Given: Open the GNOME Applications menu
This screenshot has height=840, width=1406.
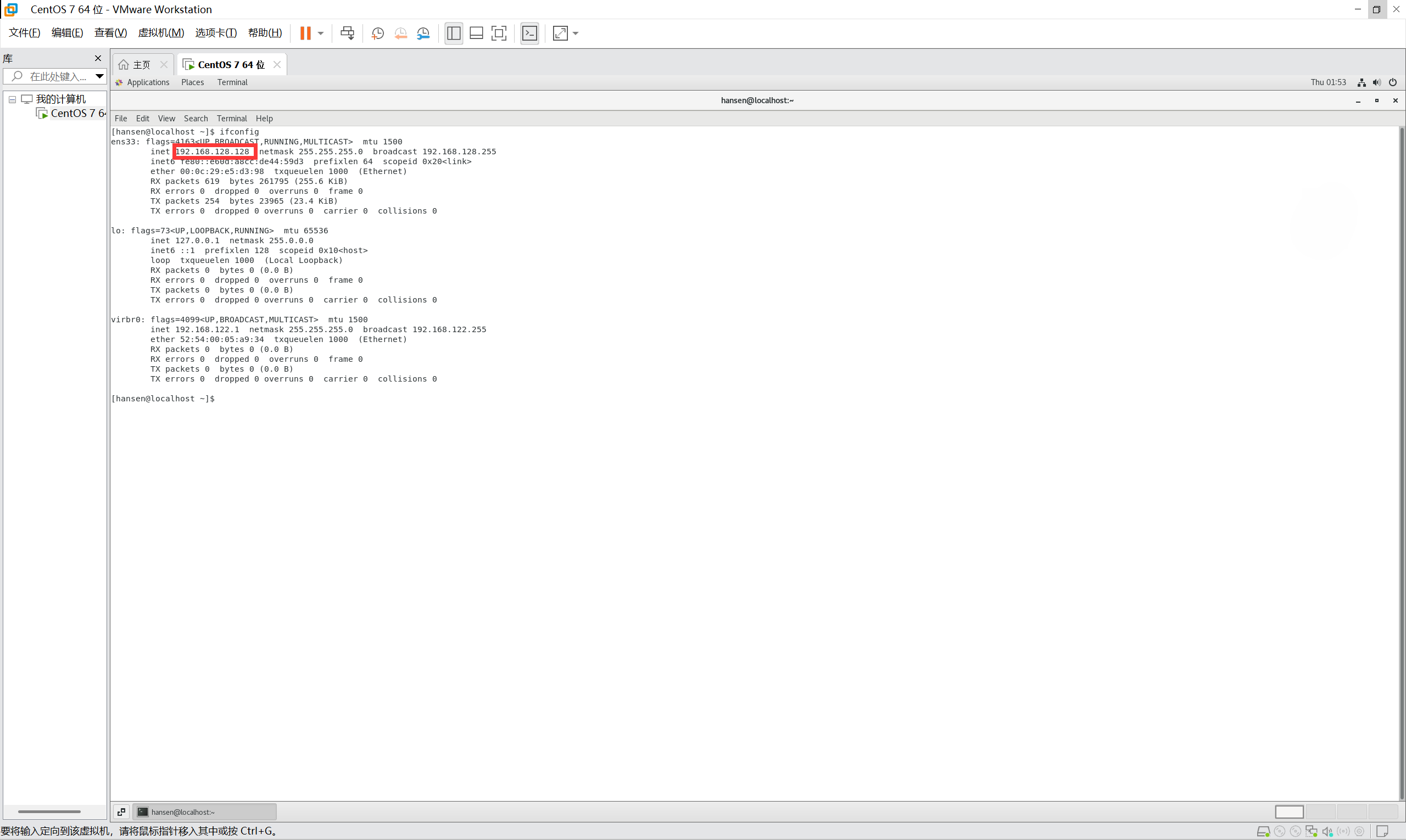Looking at the screenshot, I should pos(147,82).
